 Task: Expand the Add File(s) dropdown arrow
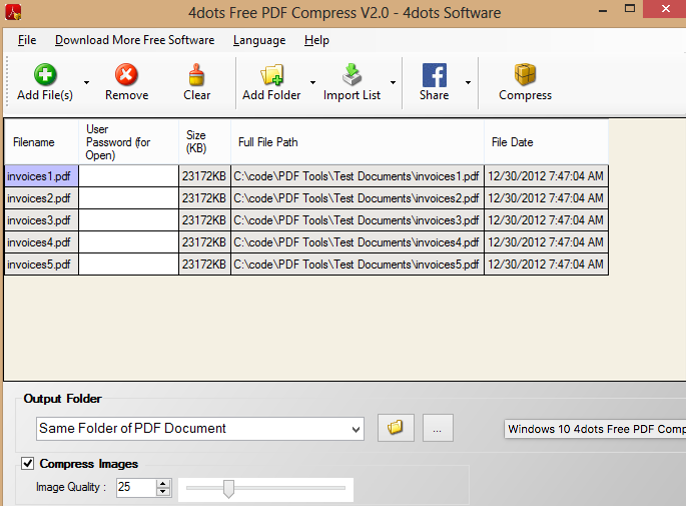click(x=86, y=83)
